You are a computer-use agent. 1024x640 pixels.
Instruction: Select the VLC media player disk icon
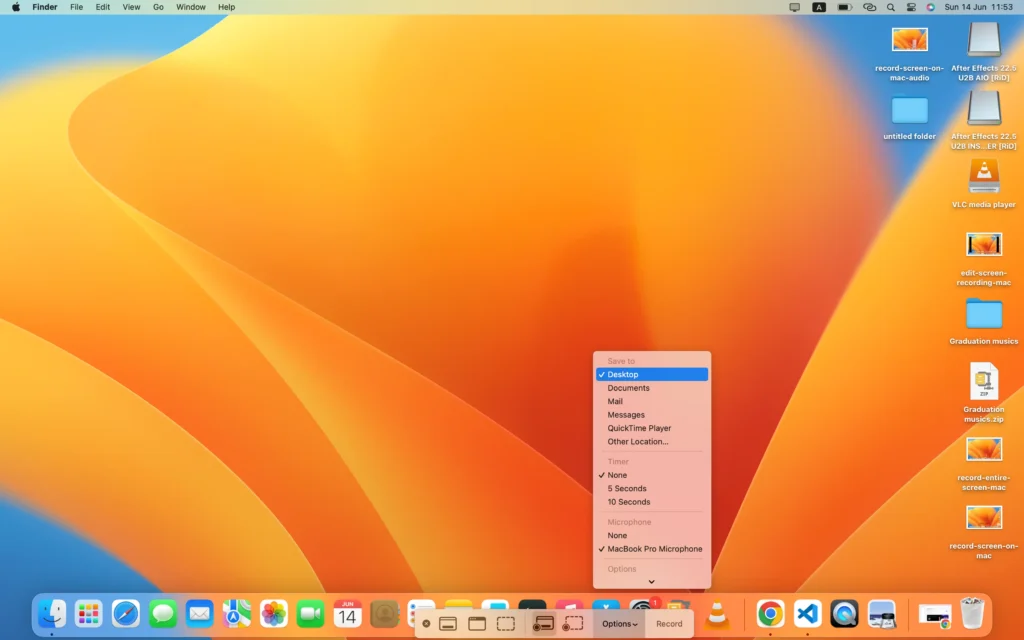click(984, 183)
